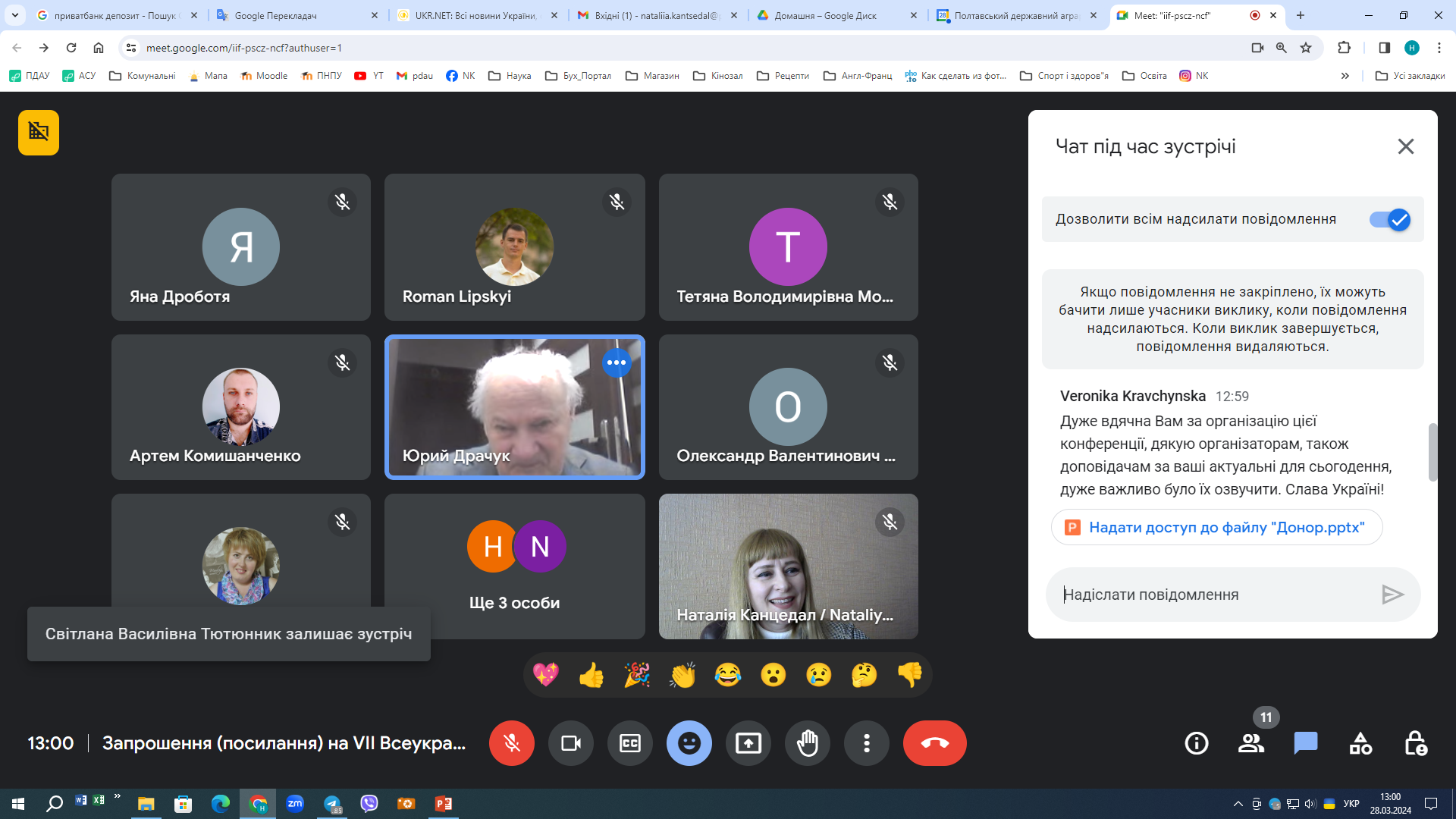Bookmark this page with the star icon
1456x819 pixels.
click(1306, 48)
